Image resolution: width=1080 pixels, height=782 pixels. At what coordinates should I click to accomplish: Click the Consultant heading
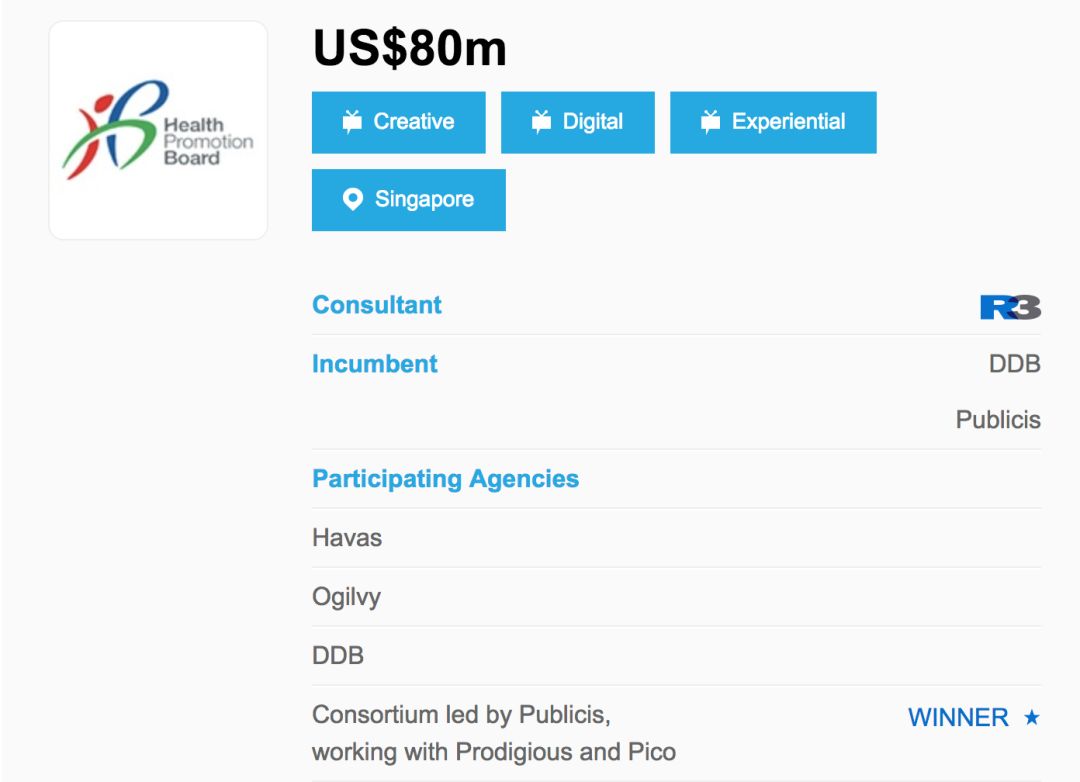pyautogui.click(x=377, y=305)
